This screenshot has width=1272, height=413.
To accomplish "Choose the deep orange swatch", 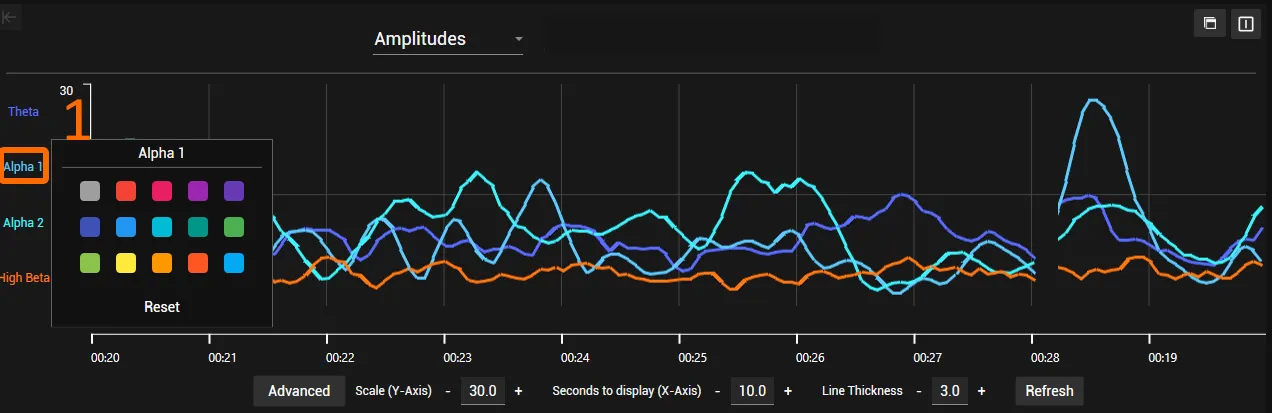I will [198, 263].
